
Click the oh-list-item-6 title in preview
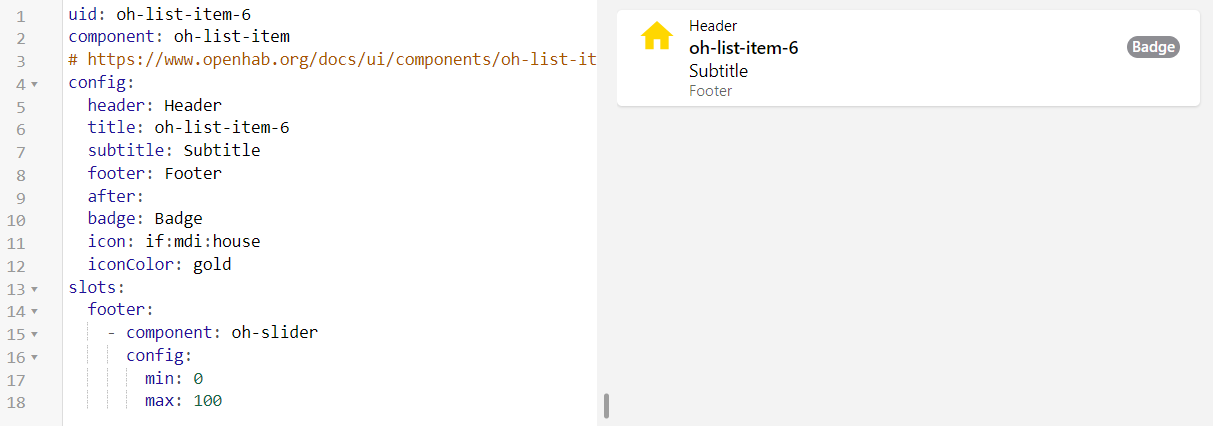[743, 48]
